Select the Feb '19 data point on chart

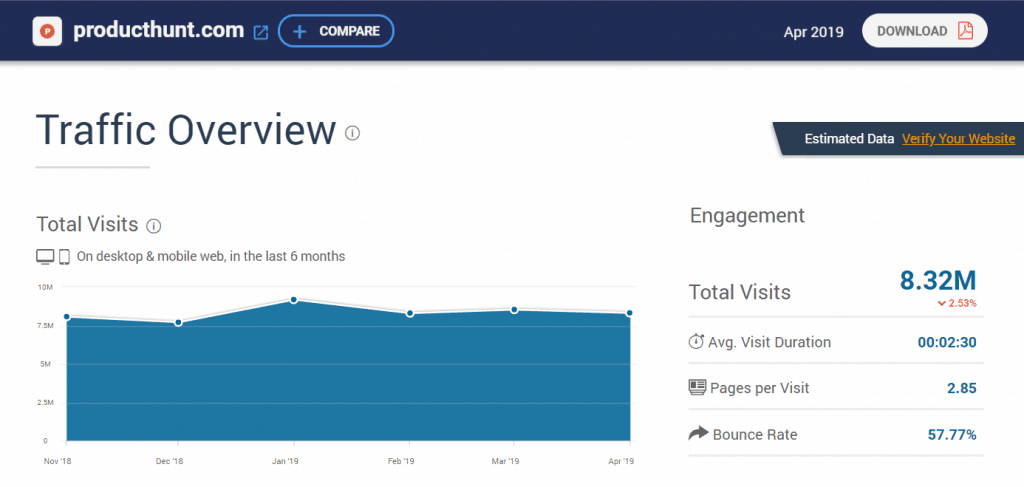pyautogui.click(x=410, y=313)
